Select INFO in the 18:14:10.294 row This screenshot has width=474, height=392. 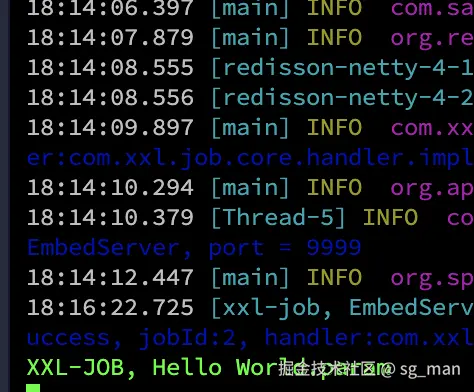[334, 187]
